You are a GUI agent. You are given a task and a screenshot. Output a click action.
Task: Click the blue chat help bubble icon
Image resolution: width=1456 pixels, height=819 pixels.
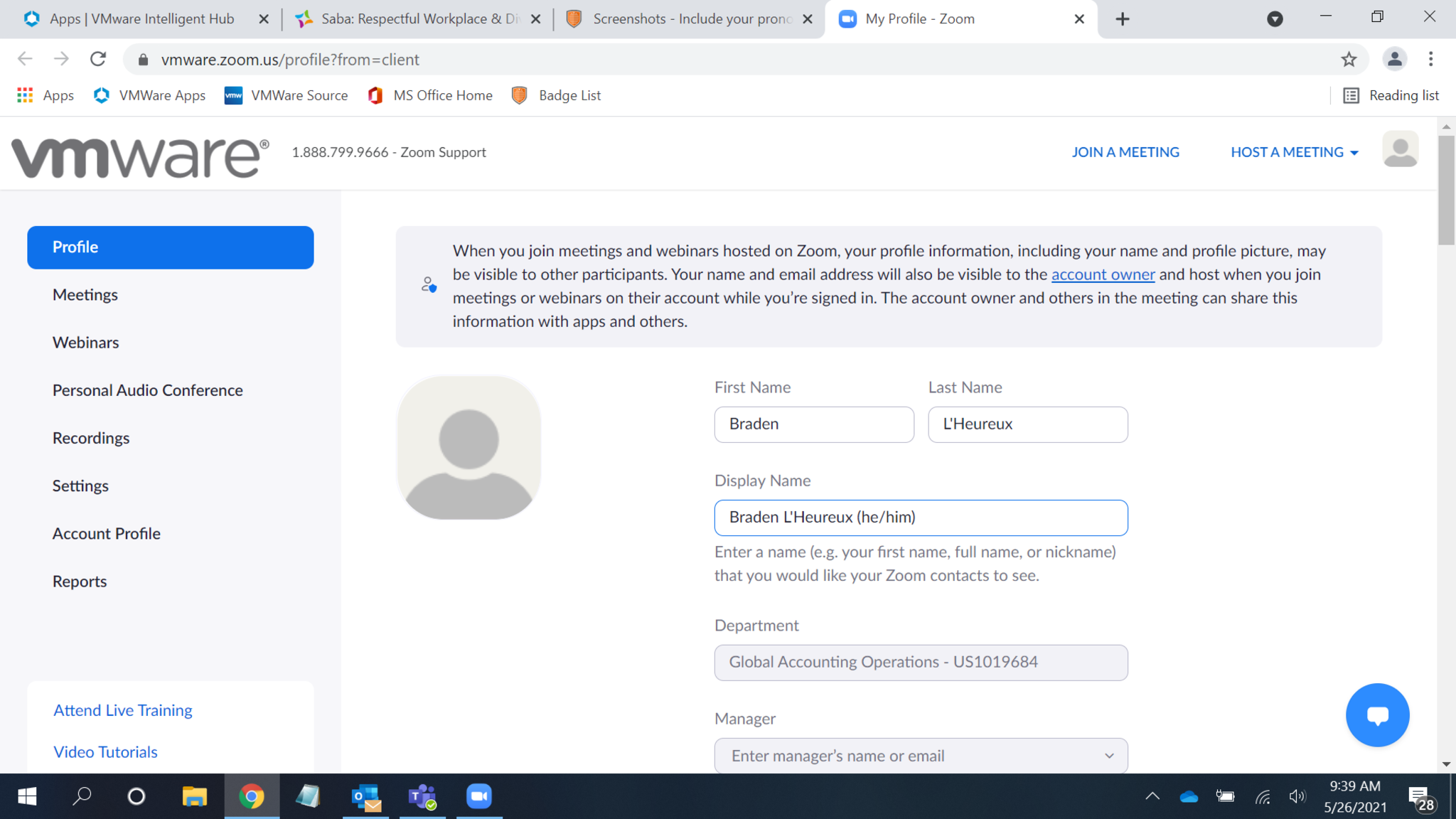(1377, 715)
